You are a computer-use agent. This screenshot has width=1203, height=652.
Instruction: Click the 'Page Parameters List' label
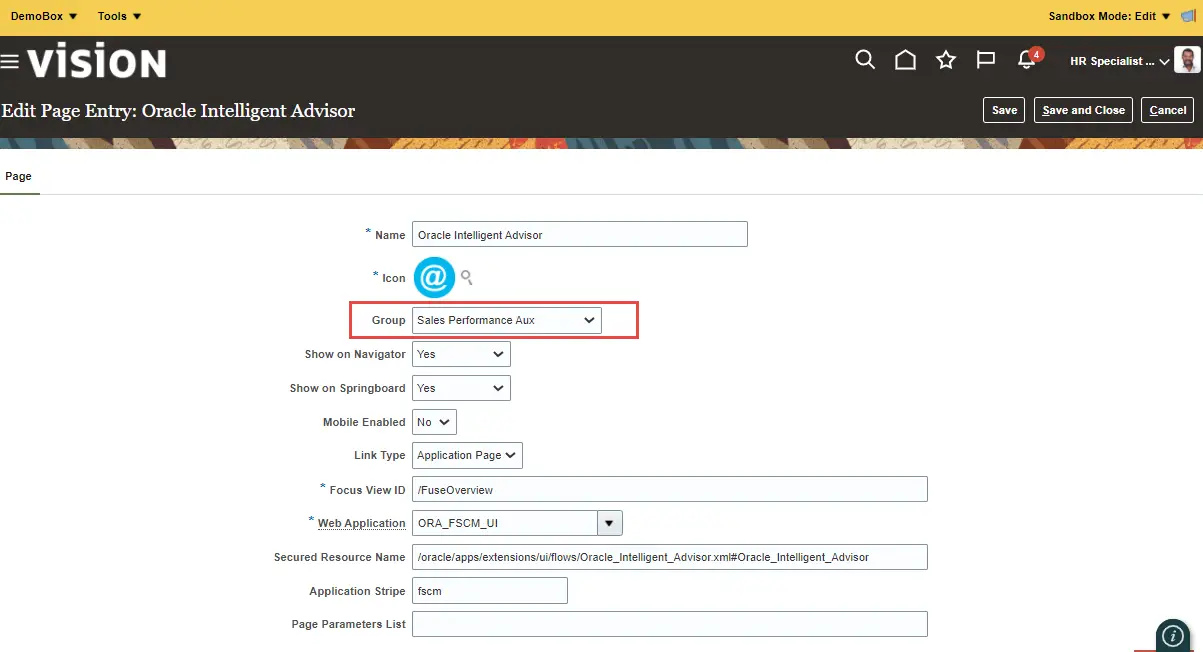(349, 624)
